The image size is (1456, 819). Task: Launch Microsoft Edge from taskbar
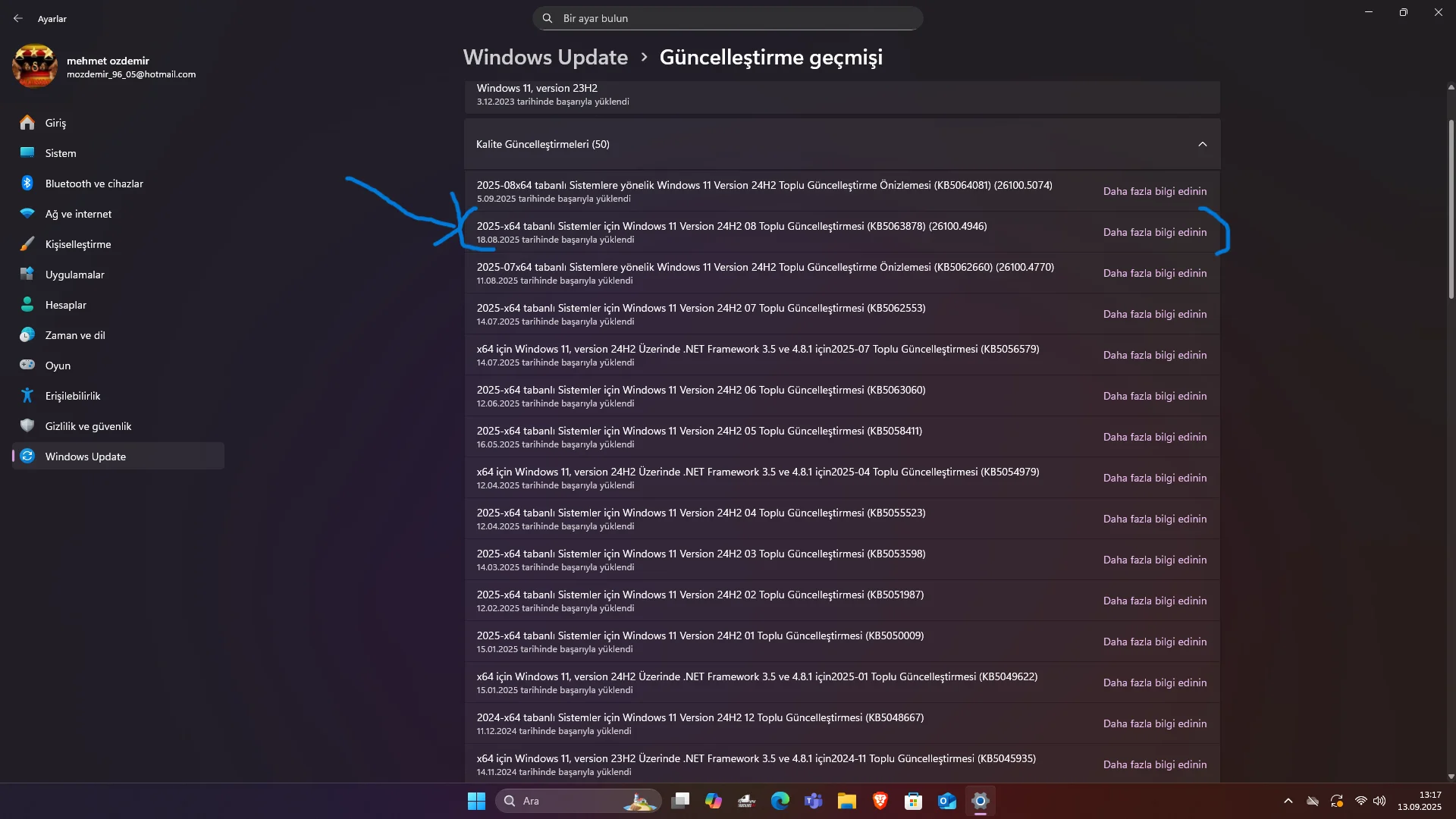click(780, 801)
